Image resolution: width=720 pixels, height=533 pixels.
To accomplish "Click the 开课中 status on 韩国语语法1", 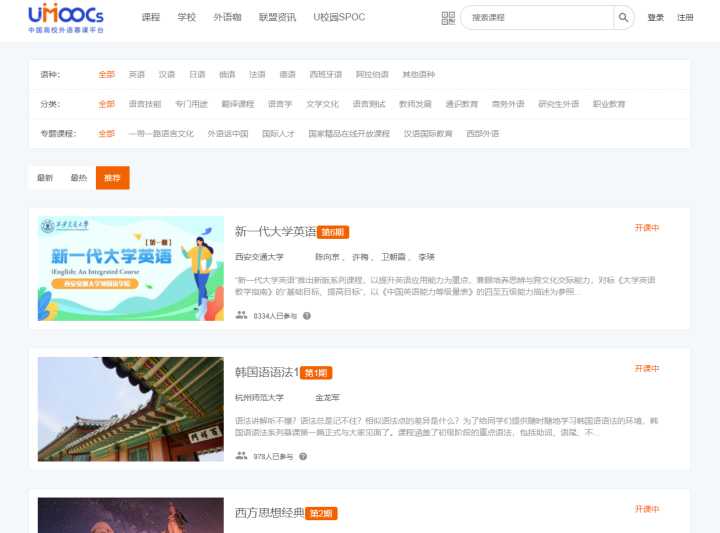I will (647, 368).
